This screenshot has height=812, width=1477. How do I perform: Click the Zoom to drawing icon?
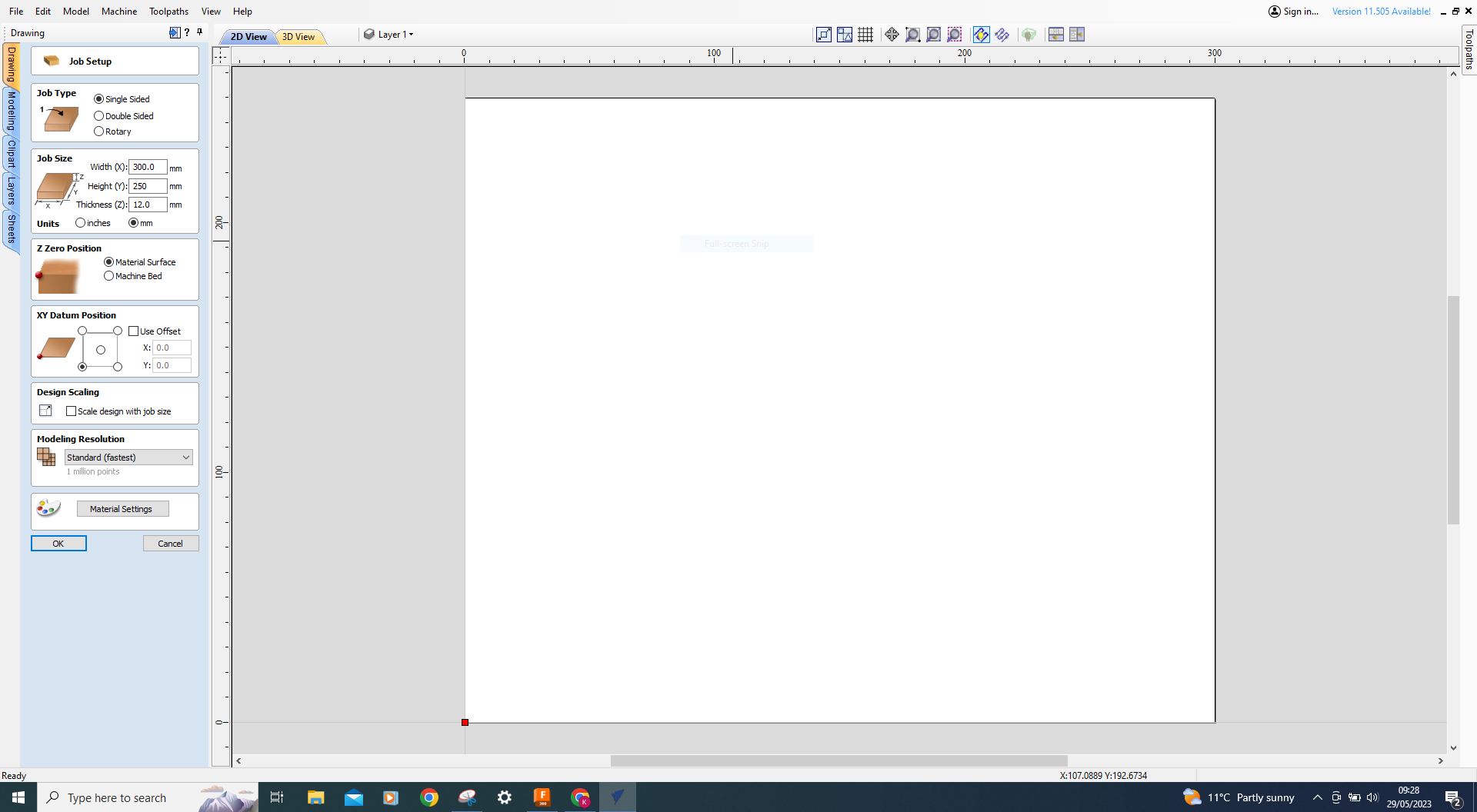coord(933,35)
